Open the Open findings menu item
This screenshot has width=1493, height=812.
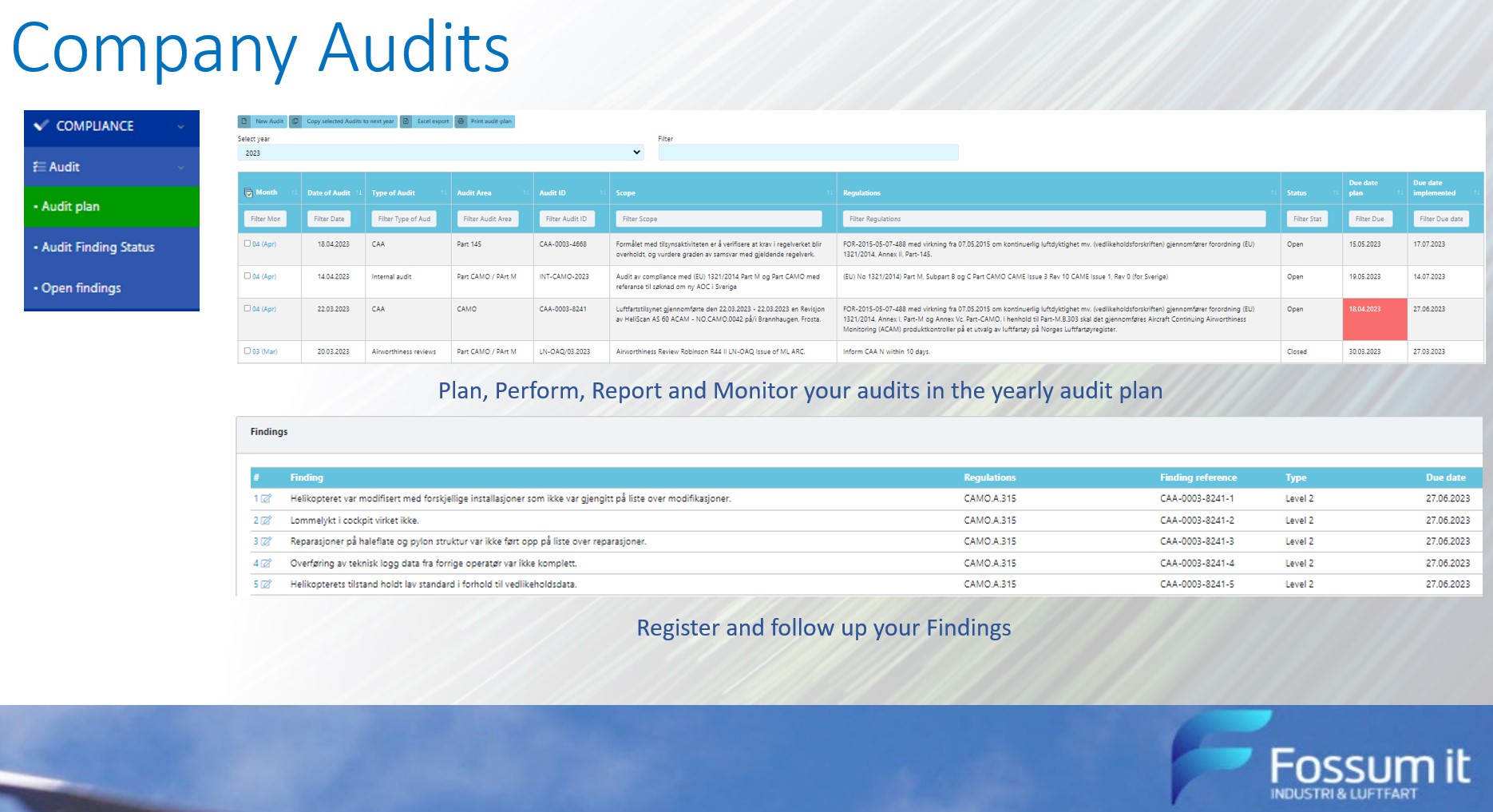pyautogui.click(x=112, y=288)
